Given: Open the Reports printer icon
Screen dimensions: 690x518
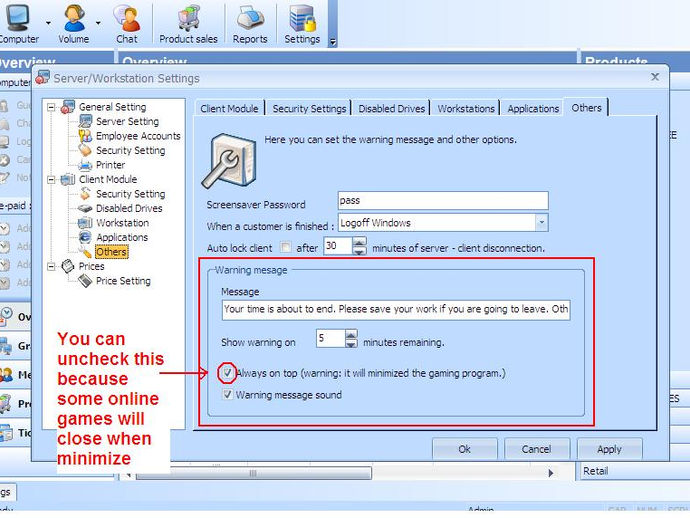Looking at the screenshot, I should pos(250,18).
